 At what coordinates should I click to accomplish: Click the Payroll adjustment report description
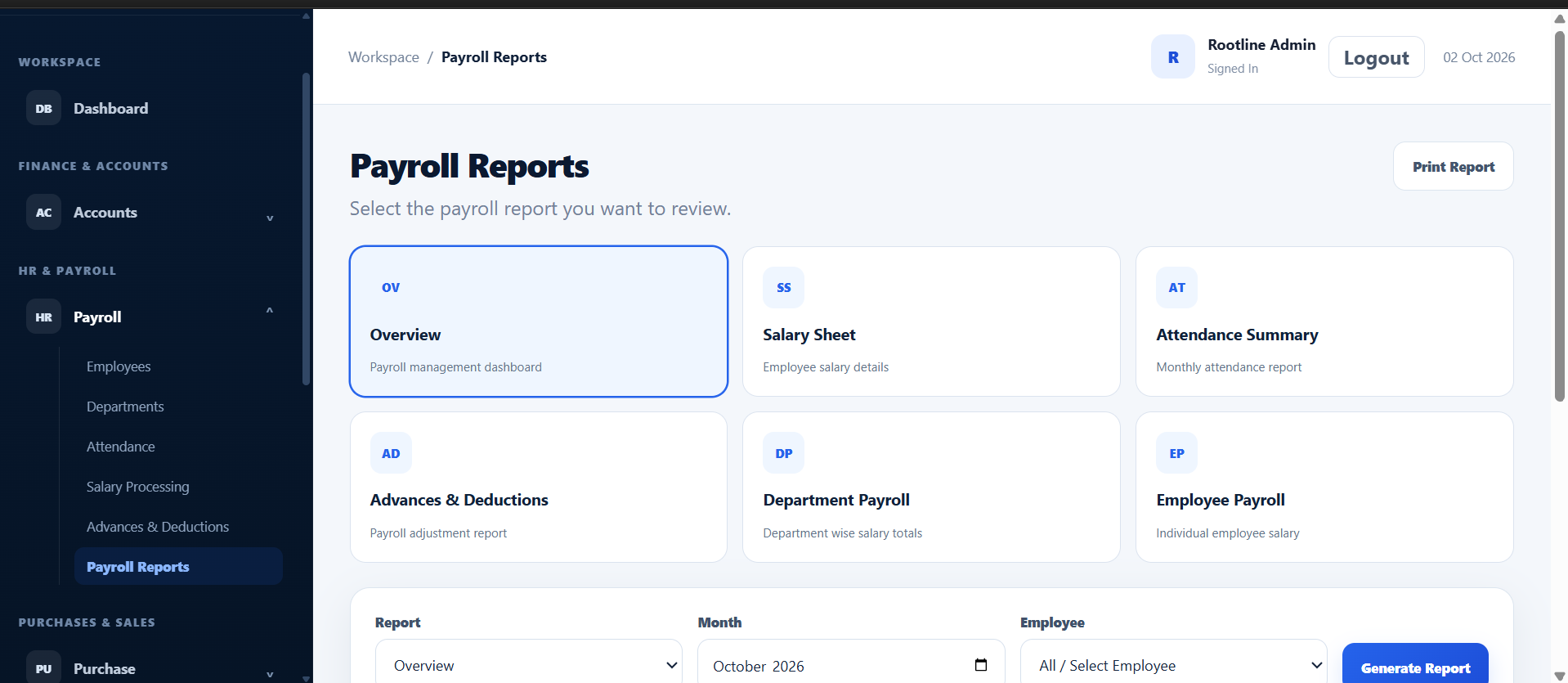pos(438,533)
